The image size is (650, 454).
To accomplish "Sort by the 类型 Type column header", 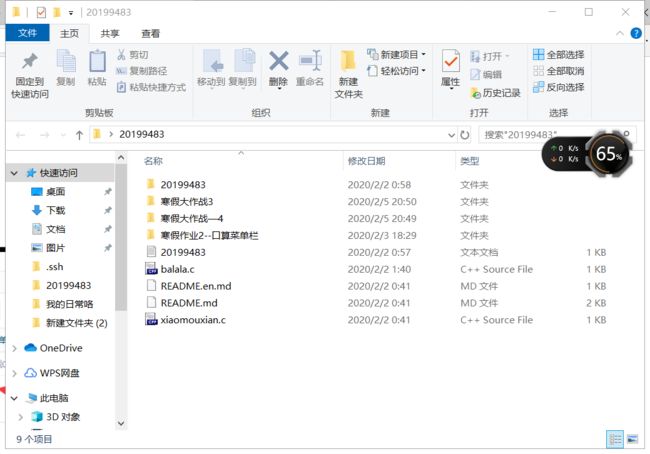I will (x=470, y=161).
